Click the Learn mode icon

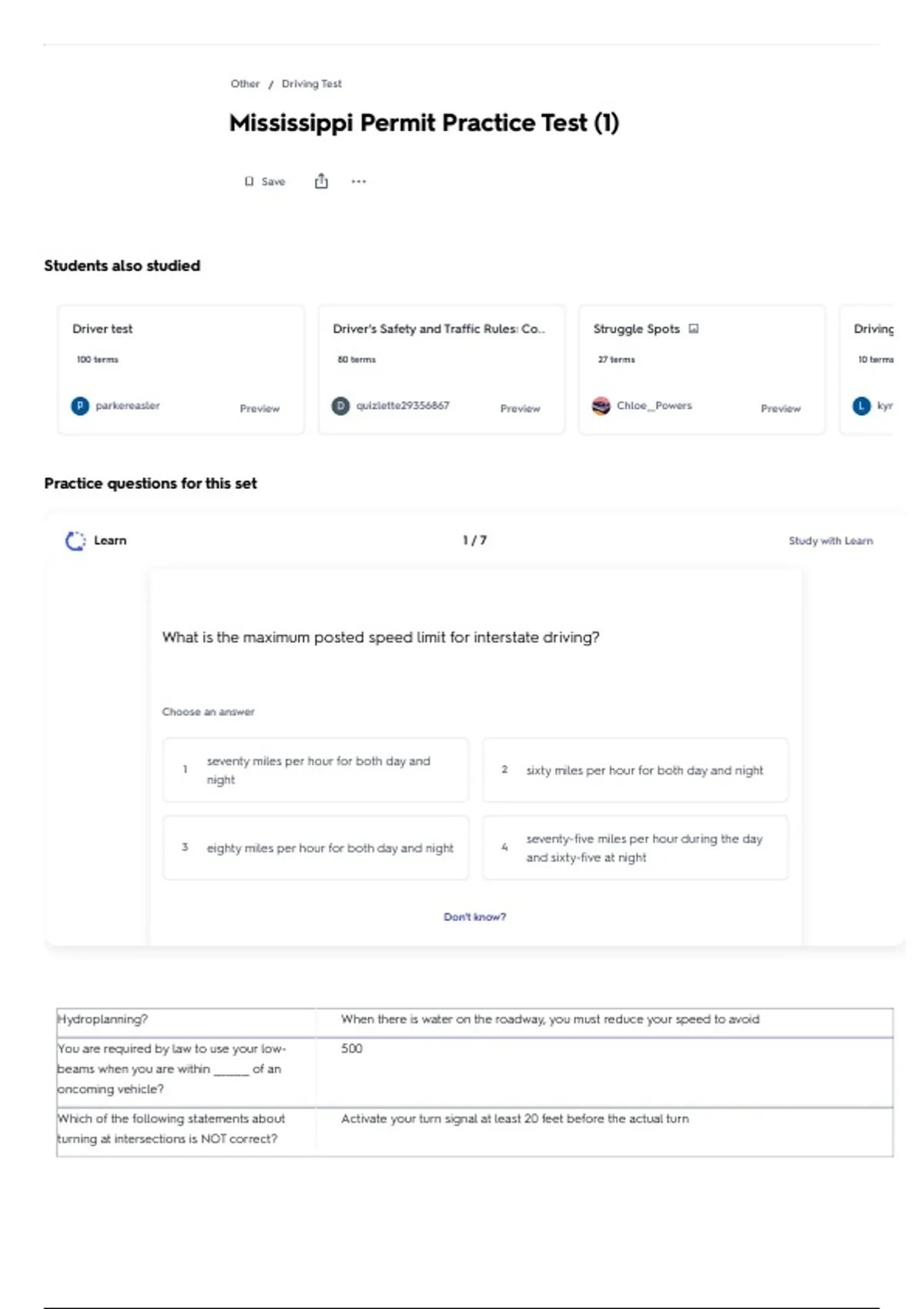point(75,541)
